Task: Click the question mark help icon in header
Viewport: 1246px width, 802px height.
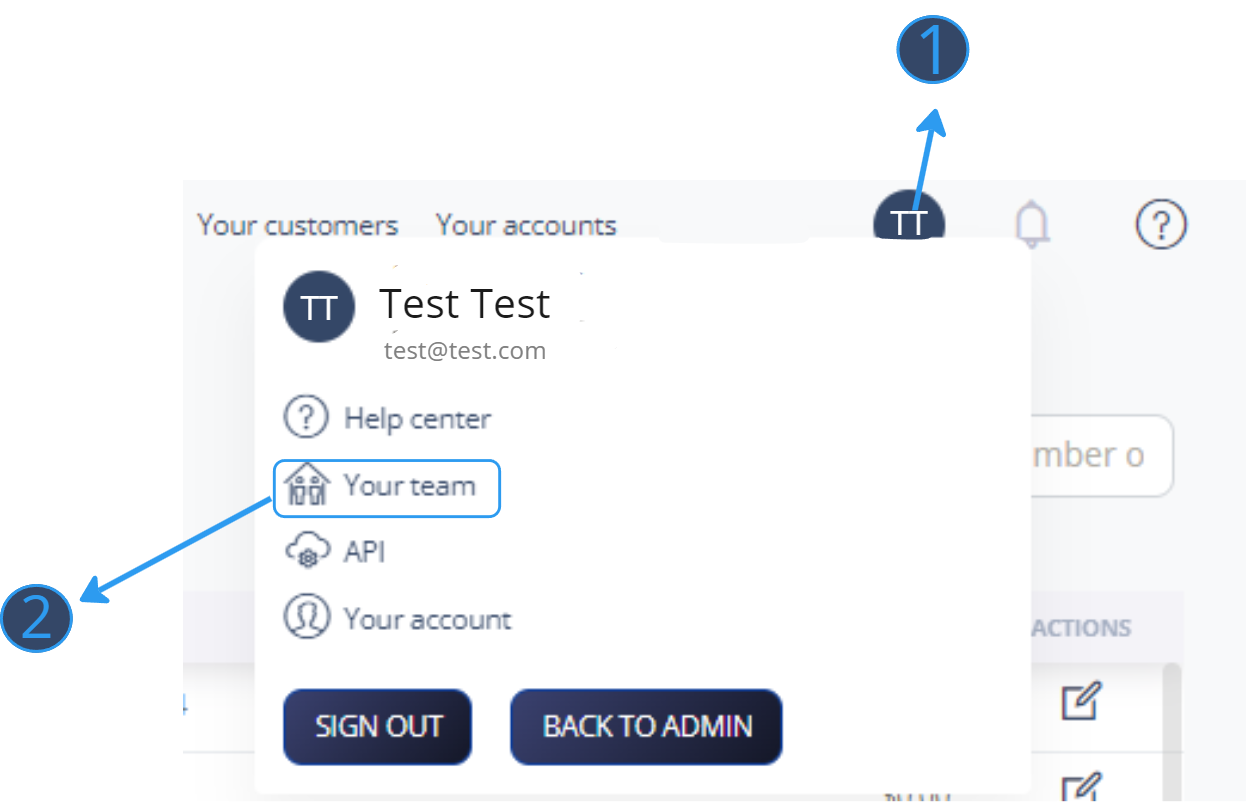Action: (1161, 224)
